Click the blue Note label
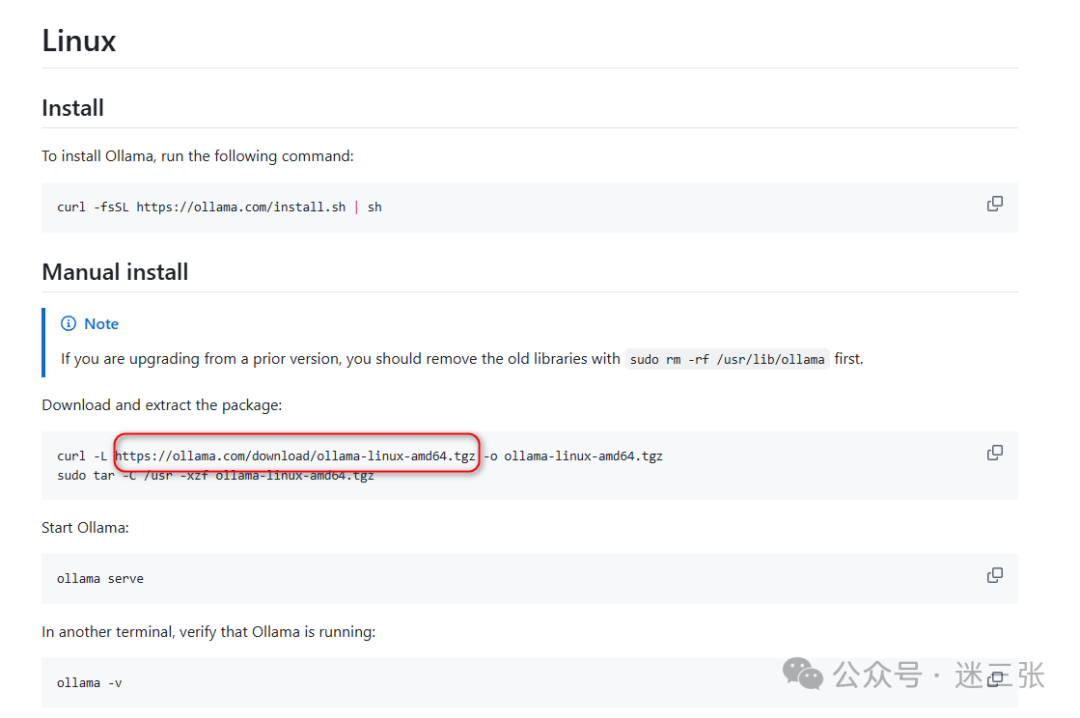 (101, 324)
